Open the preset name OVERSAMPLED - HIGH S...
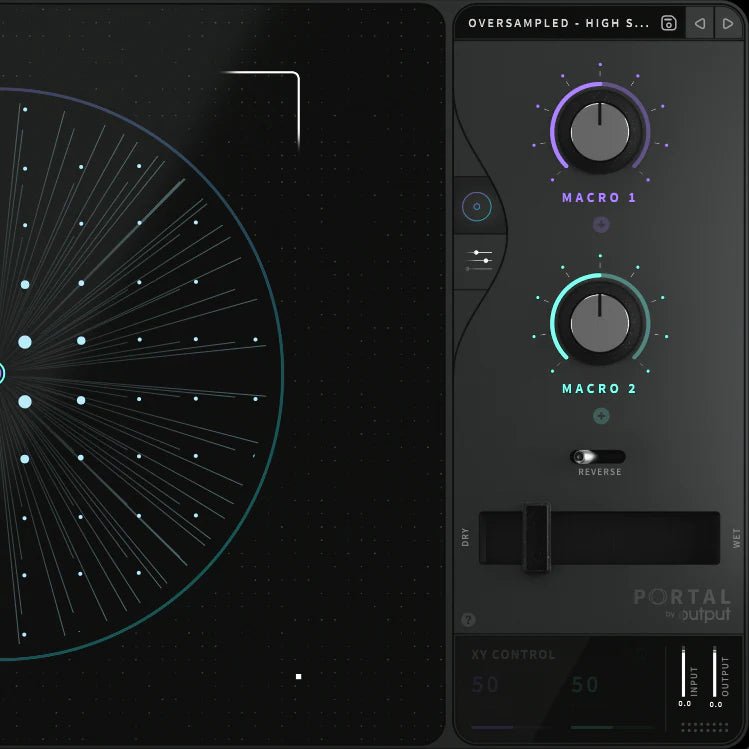 tap(558, 23)
